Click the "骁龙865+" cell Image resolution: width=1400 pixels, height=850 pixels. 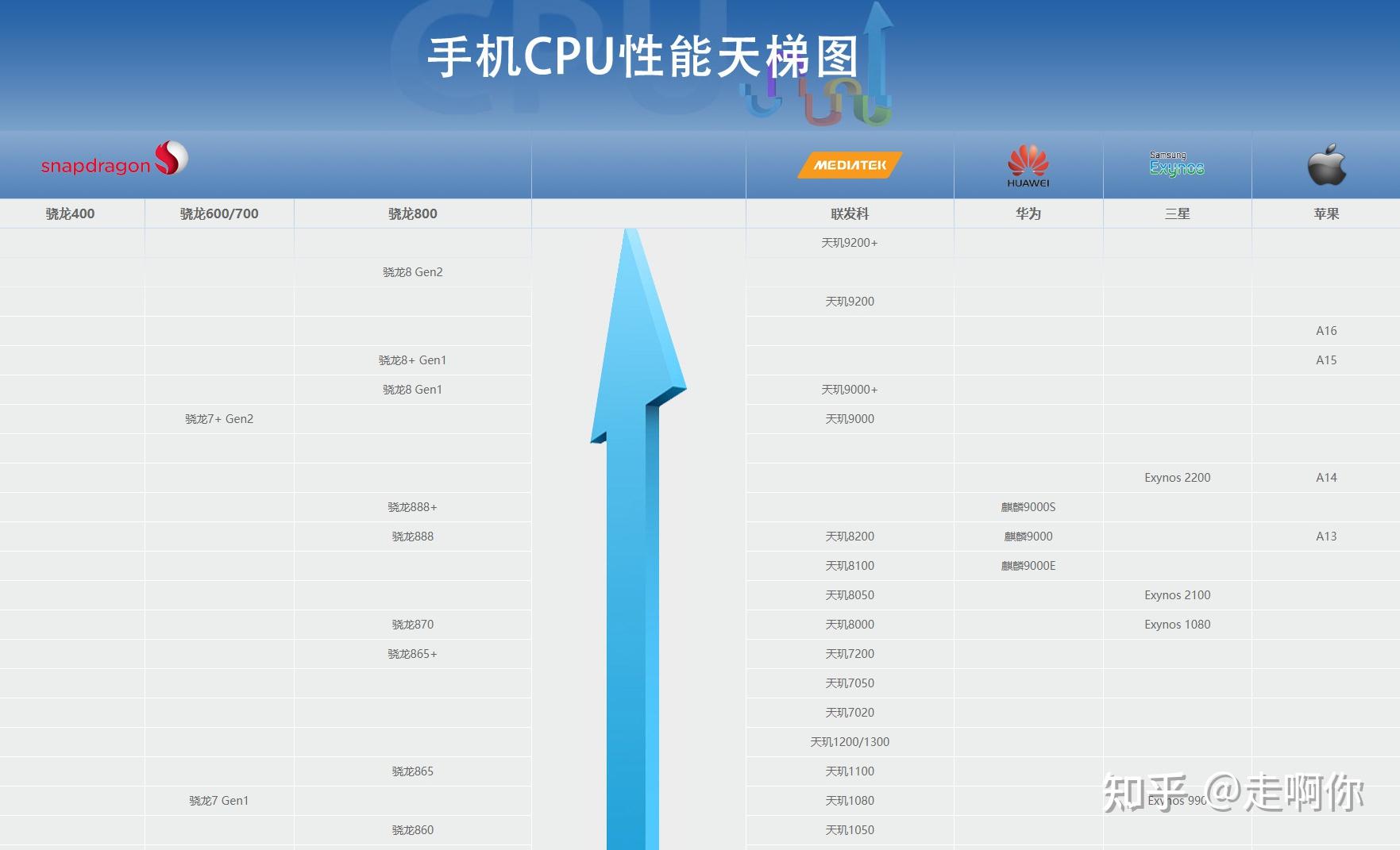(x=413, y=654)
